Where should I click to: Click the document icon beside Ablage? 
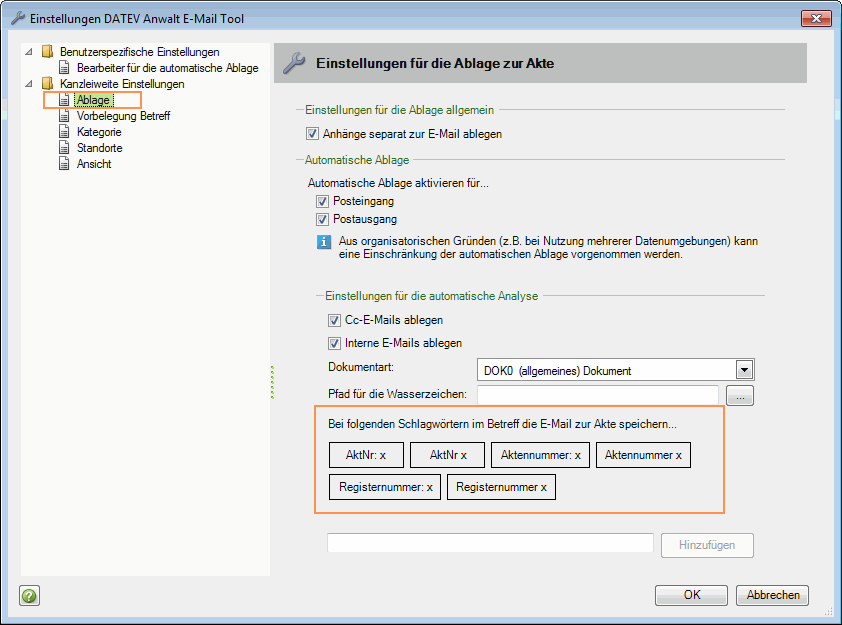tap(64, 100)
